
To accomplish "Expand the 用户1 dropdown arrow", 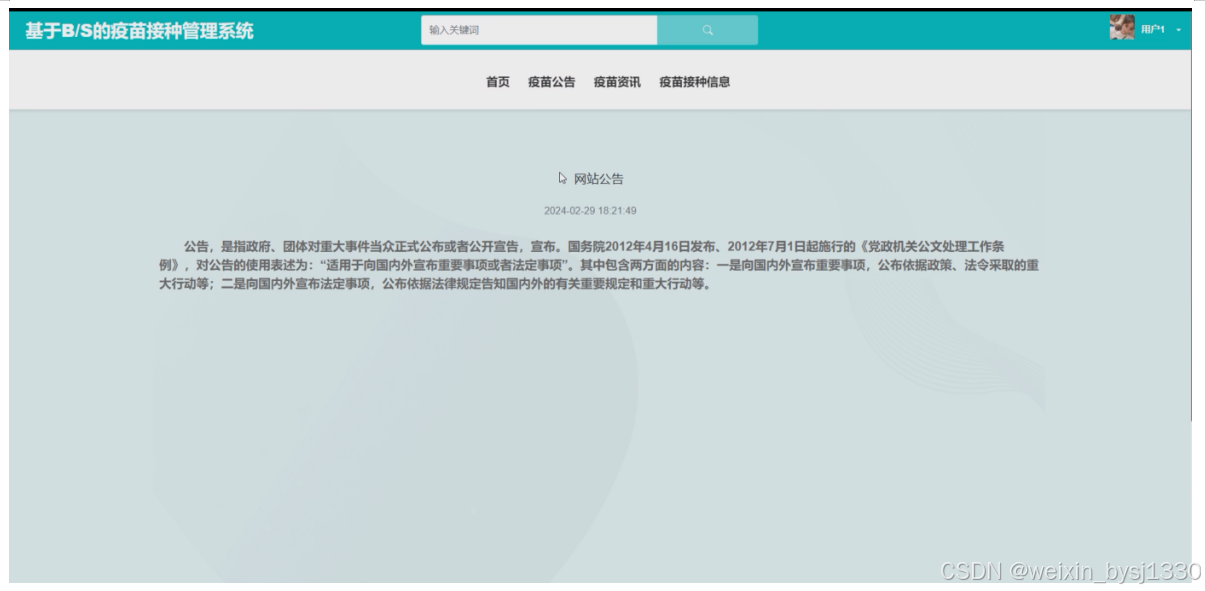I will tap(1178, 30).
